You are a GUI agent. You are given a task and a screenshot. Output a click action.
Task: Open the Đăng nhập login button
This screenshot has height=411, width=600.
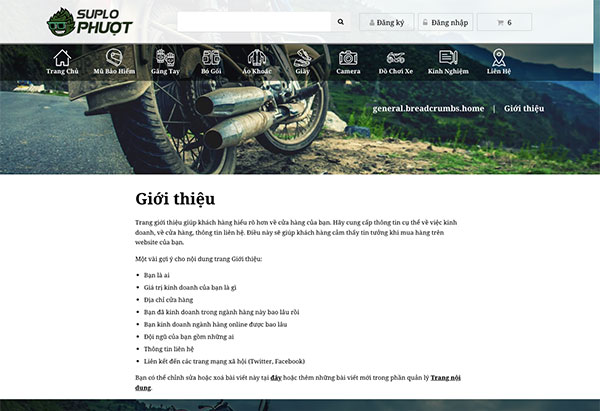[x=445, y=22]
